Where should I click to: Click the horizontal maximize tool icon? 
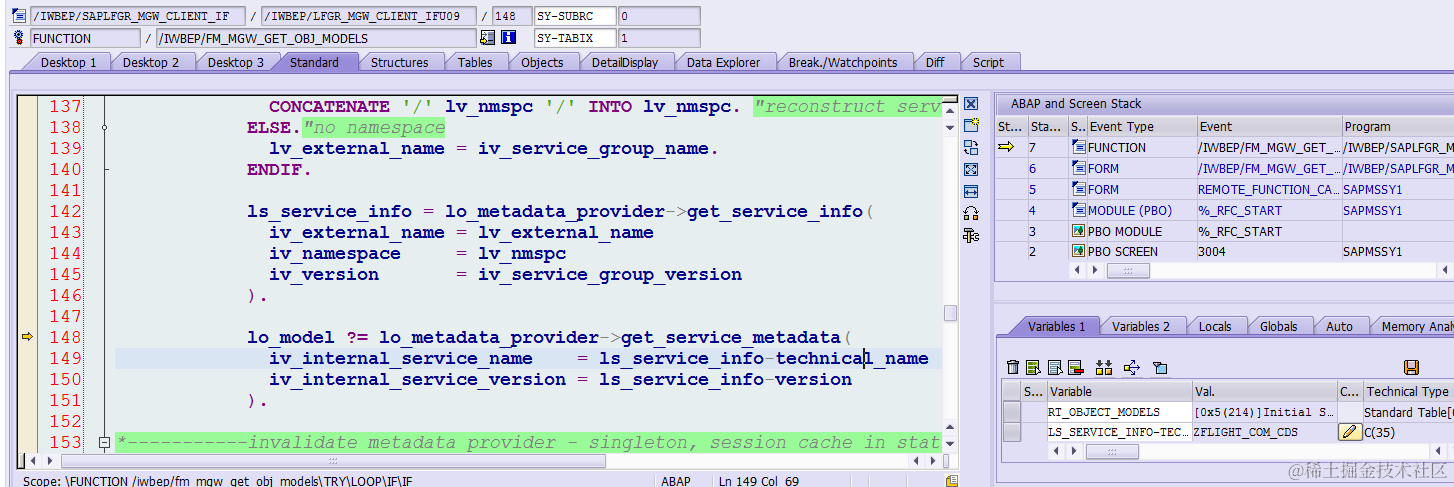(970, 191)
